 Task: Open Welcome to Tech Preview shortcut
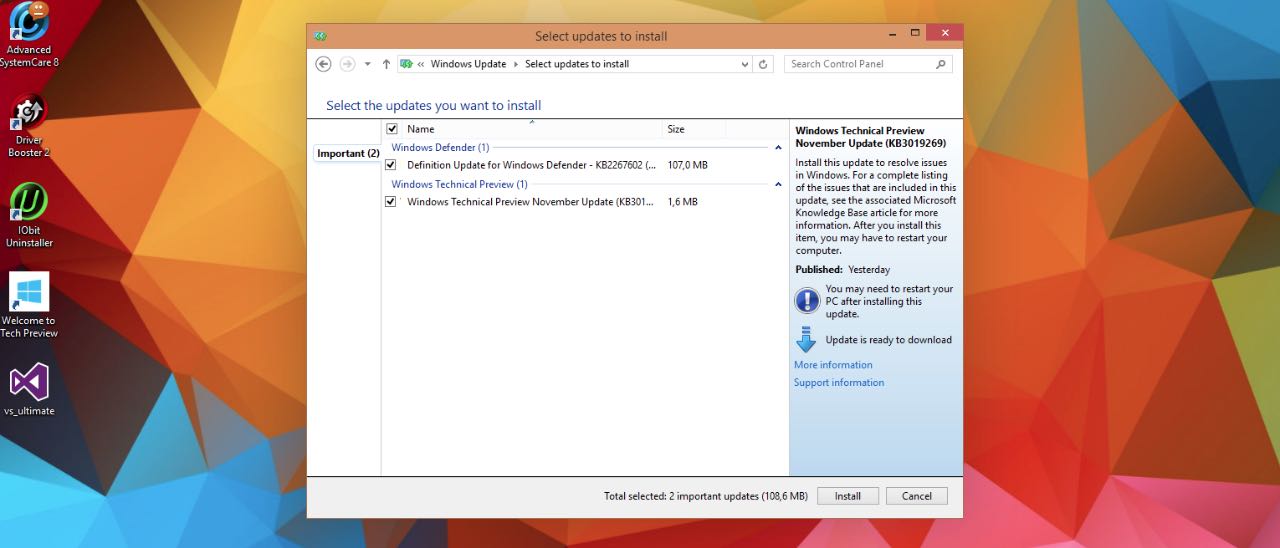pyautogui.click(x=28, y=305)
